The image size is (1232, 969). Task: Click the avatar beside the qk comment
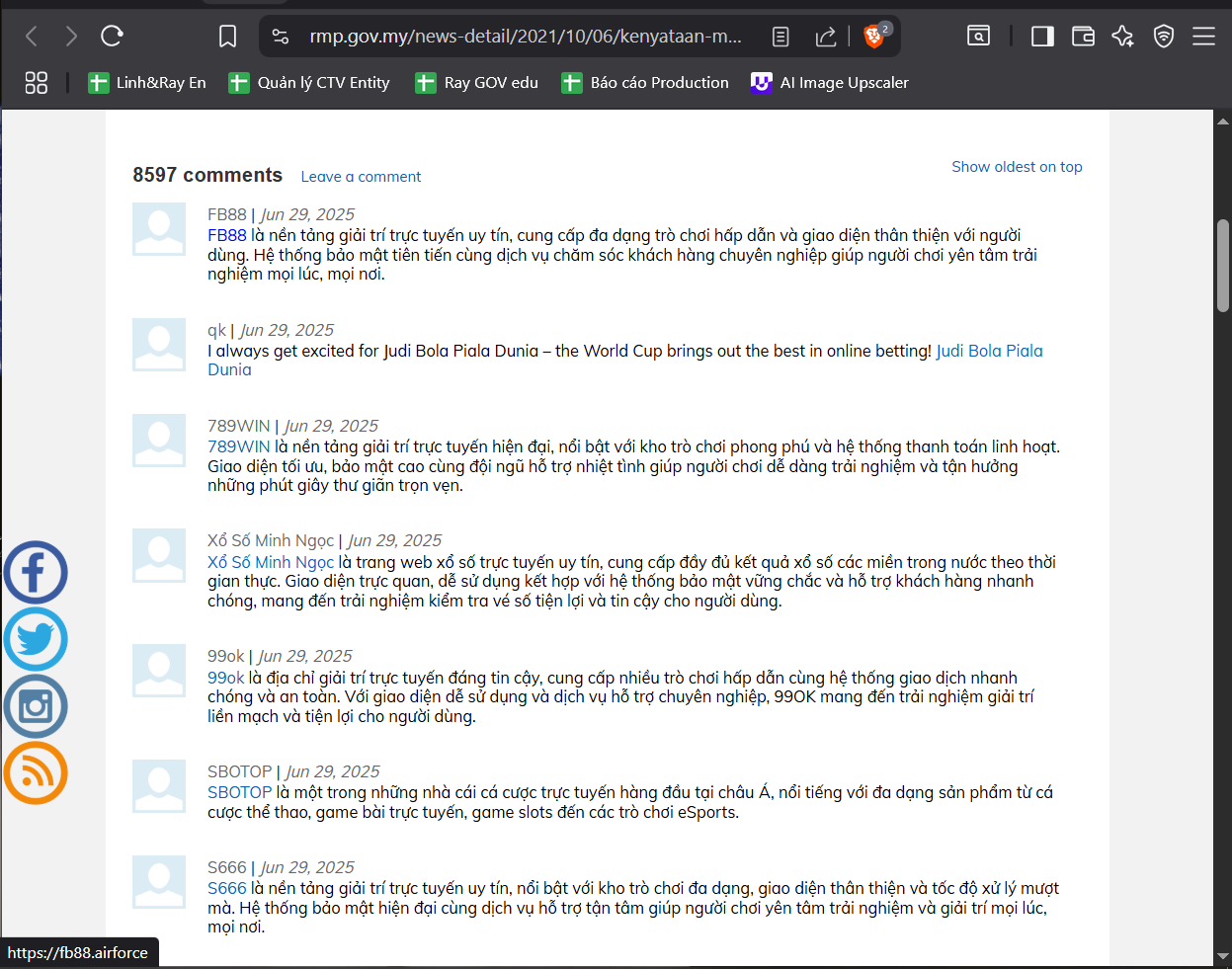pyautogui.click(x=159, y=345)
